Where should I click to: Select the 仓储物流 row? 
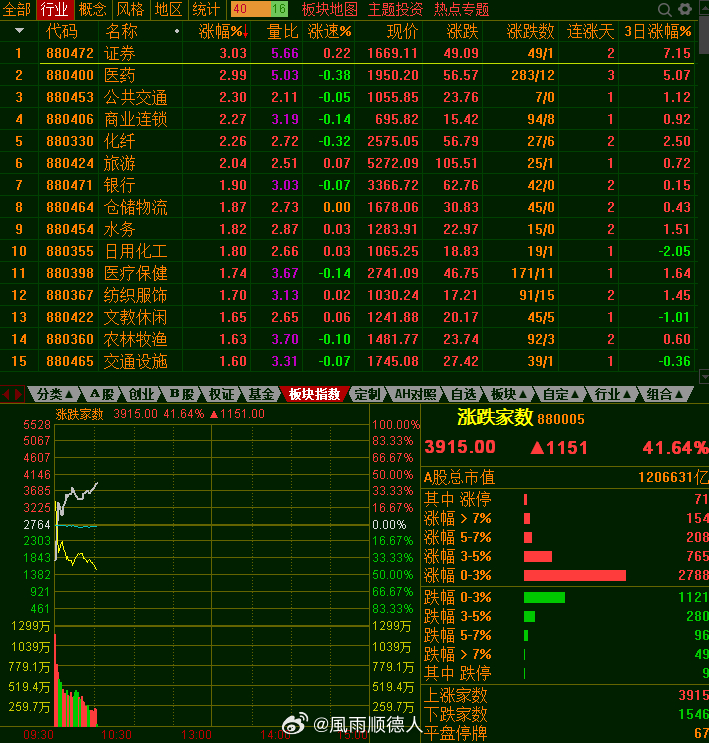tap(348, 207)
